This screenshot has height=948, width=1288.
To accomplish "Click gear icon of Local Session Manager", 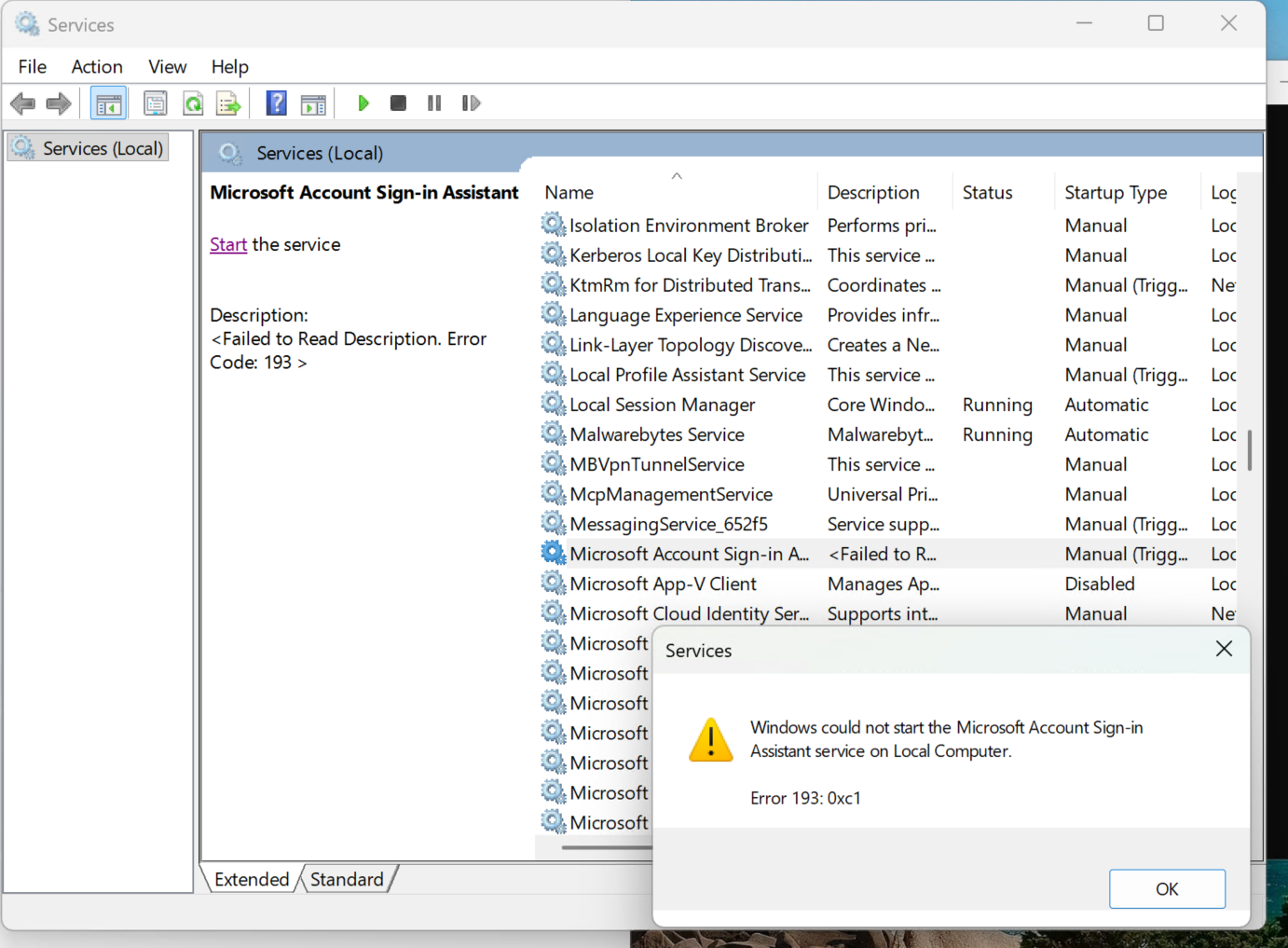I will pos(554,404).
